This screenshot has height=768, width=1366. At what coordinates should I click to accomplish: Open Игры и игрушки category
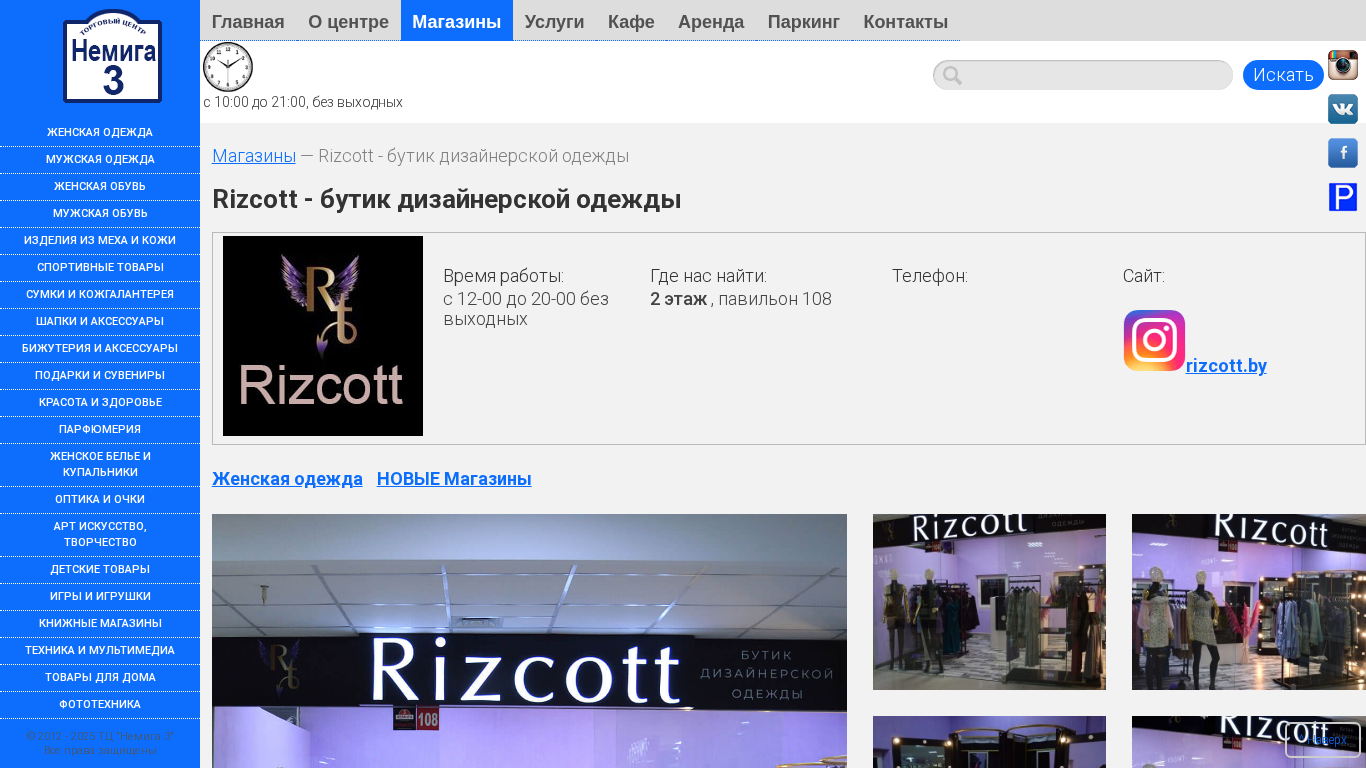[100, 597]
